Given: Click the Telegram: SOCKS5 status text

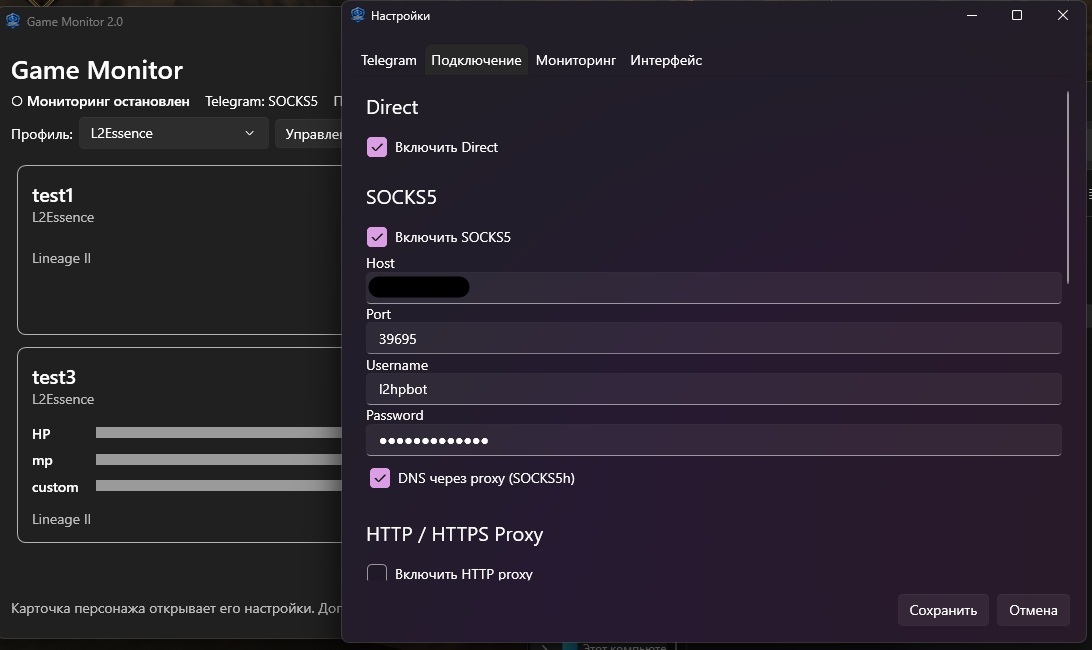Looking at the screenshot, I should click(x=261, y=101).
